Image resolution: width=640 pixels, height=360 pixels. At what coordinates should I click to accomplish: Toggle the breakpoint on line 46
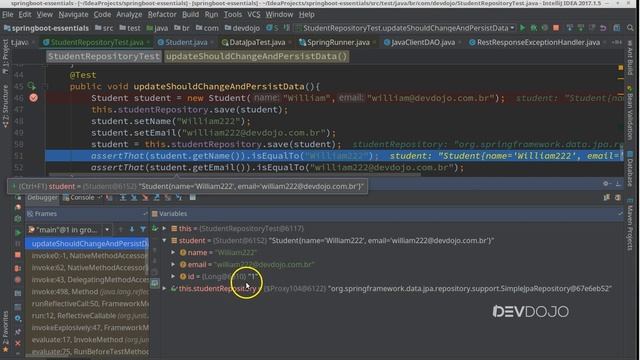coord(33,98)
